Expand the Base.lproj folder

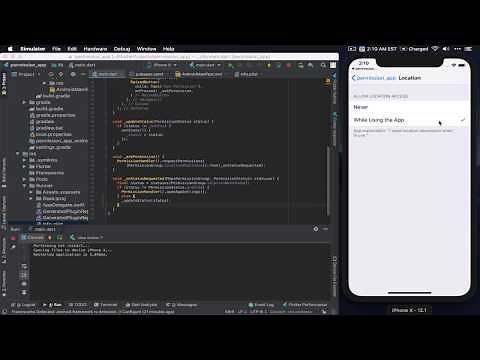coord(31,198)
